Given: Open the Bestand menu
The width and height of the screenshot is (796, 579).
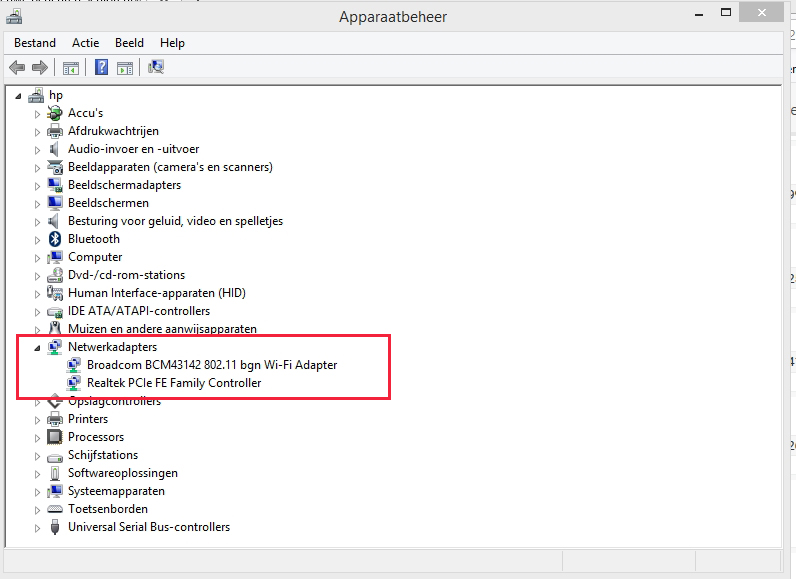Looking at the screenshot, I should point(35,43).
